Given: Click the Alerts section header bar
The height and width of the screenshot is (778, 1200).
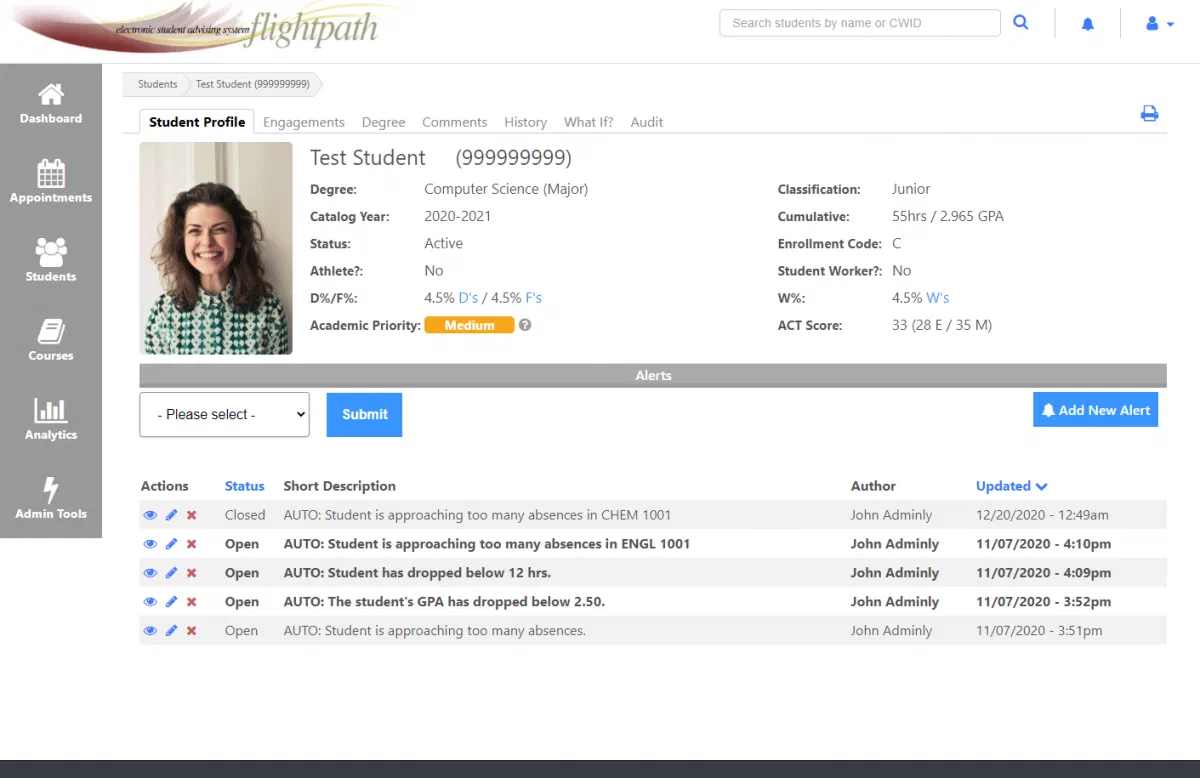Looking at the screenshot, I should pyautogui.click(x=653, y=375).
